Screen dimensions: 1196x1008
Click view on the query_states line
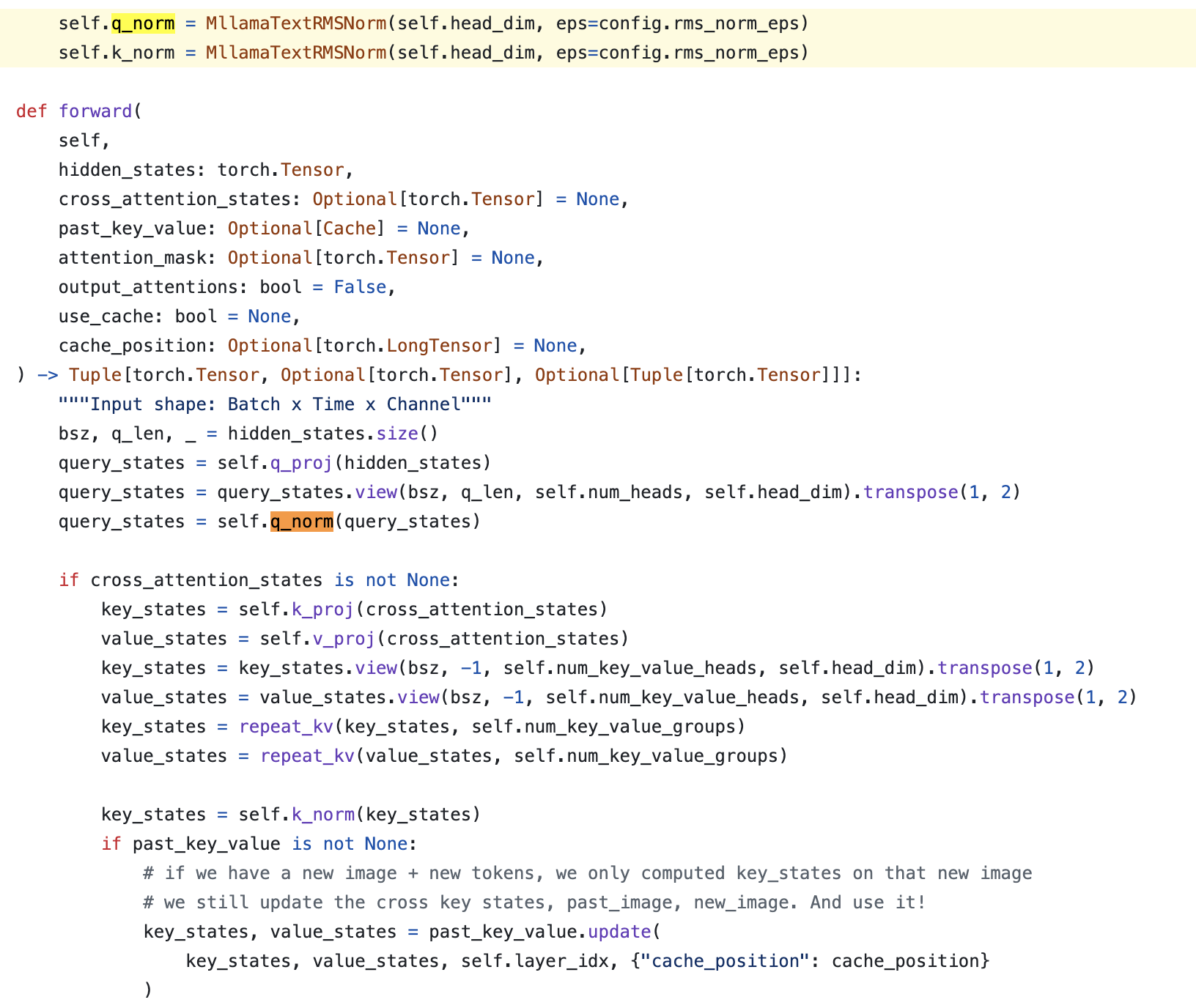click(376, 492)
